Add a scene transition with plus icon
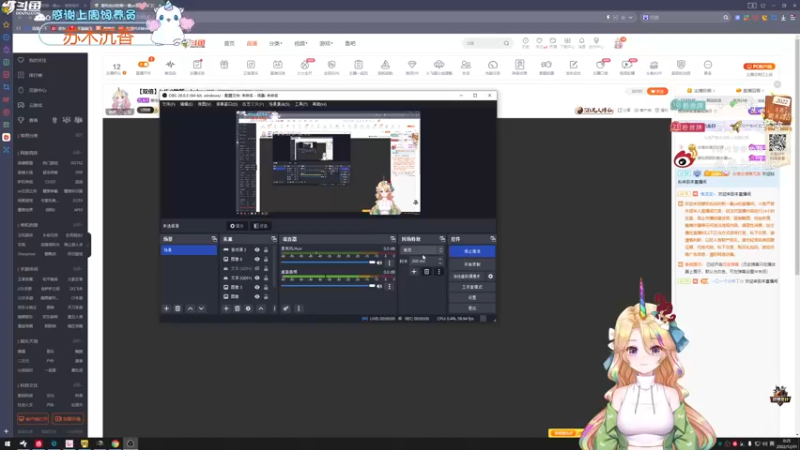 coord(414,271)
